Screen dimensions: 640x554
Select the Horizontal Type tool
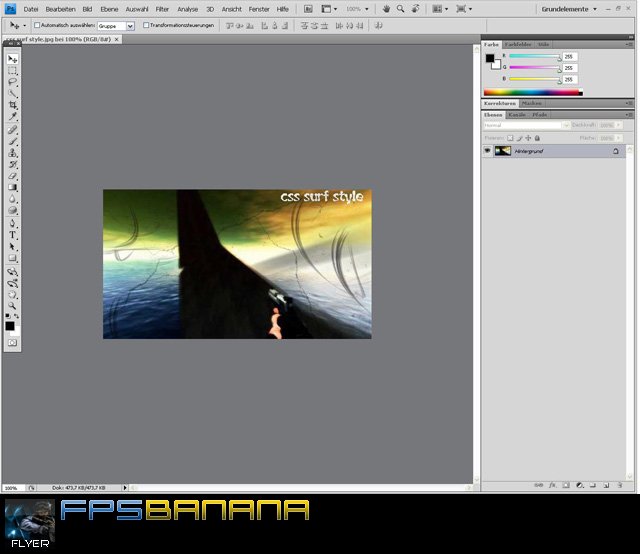(13, 234)
